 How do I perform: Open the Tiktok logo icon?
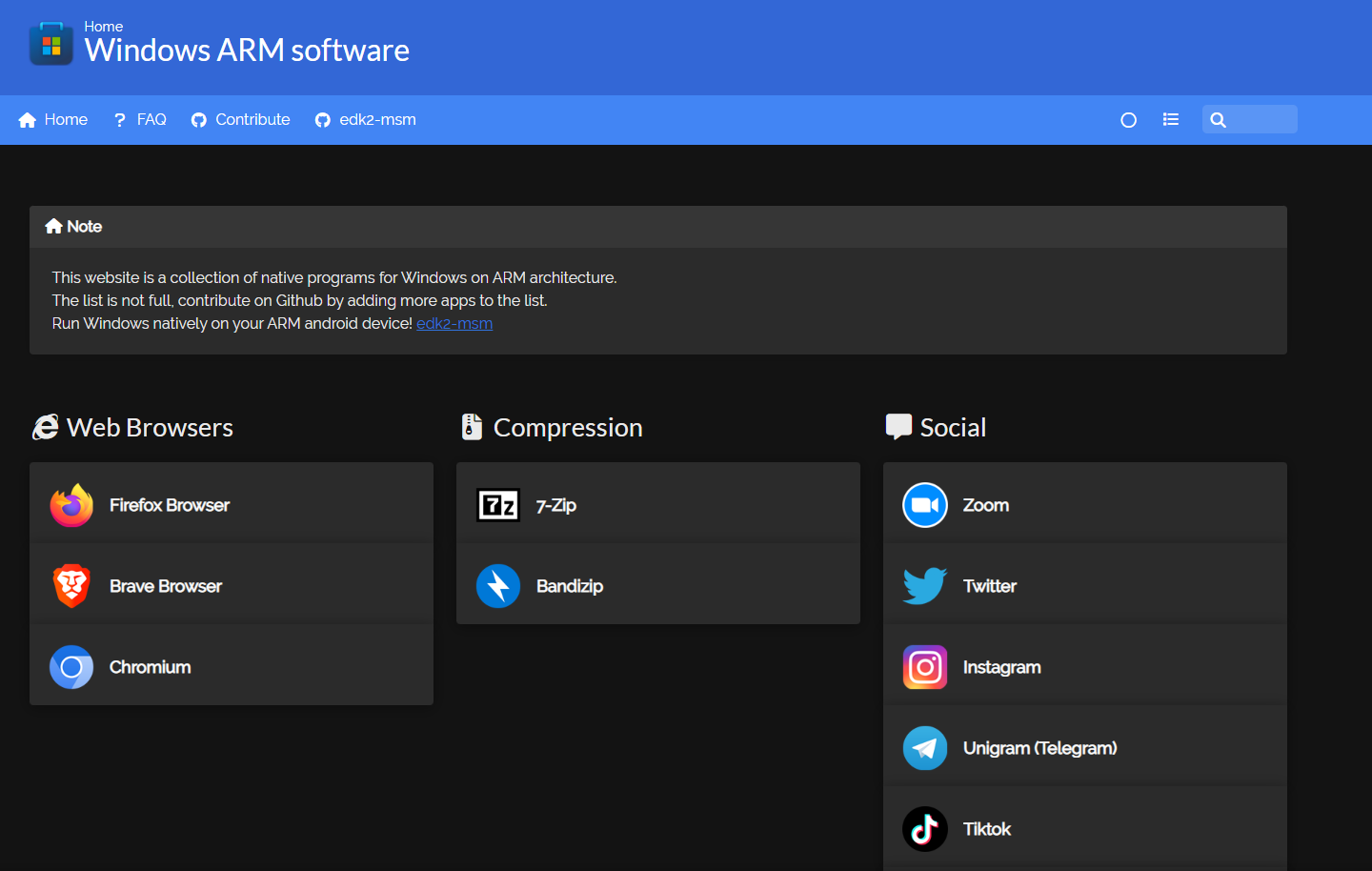925,829
